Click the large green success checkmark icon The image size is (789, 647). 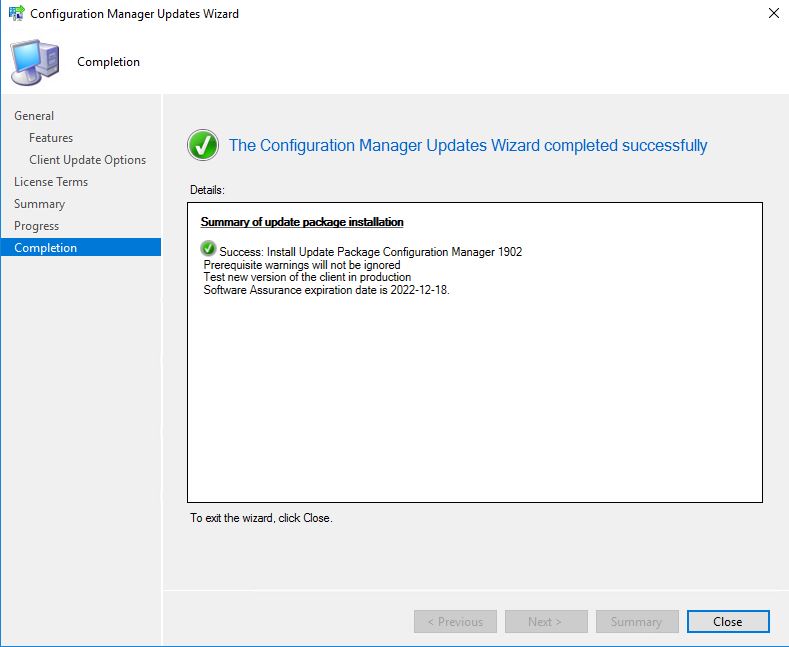[203, 145]
